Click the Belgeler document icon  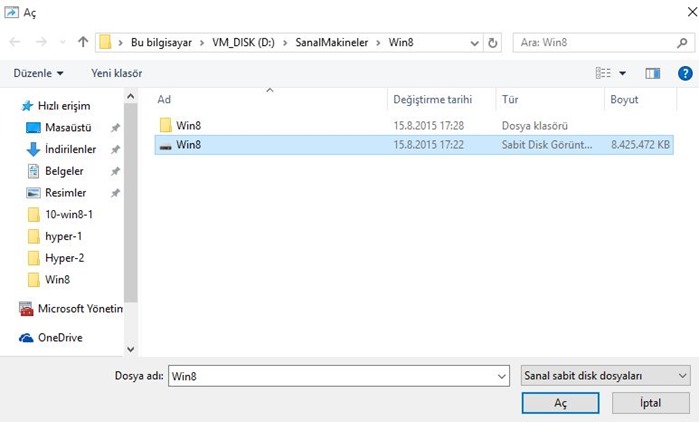[x=33, y=171]
